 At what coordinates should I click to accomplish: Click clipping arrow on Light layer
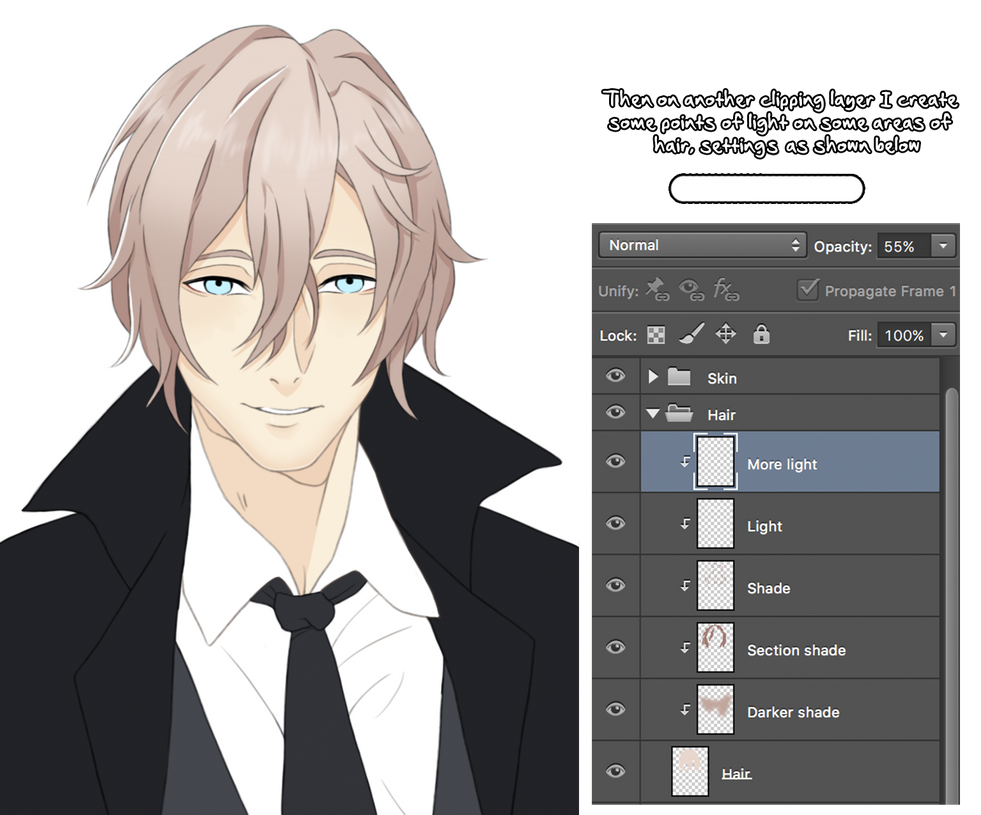[x=686, y=524]
